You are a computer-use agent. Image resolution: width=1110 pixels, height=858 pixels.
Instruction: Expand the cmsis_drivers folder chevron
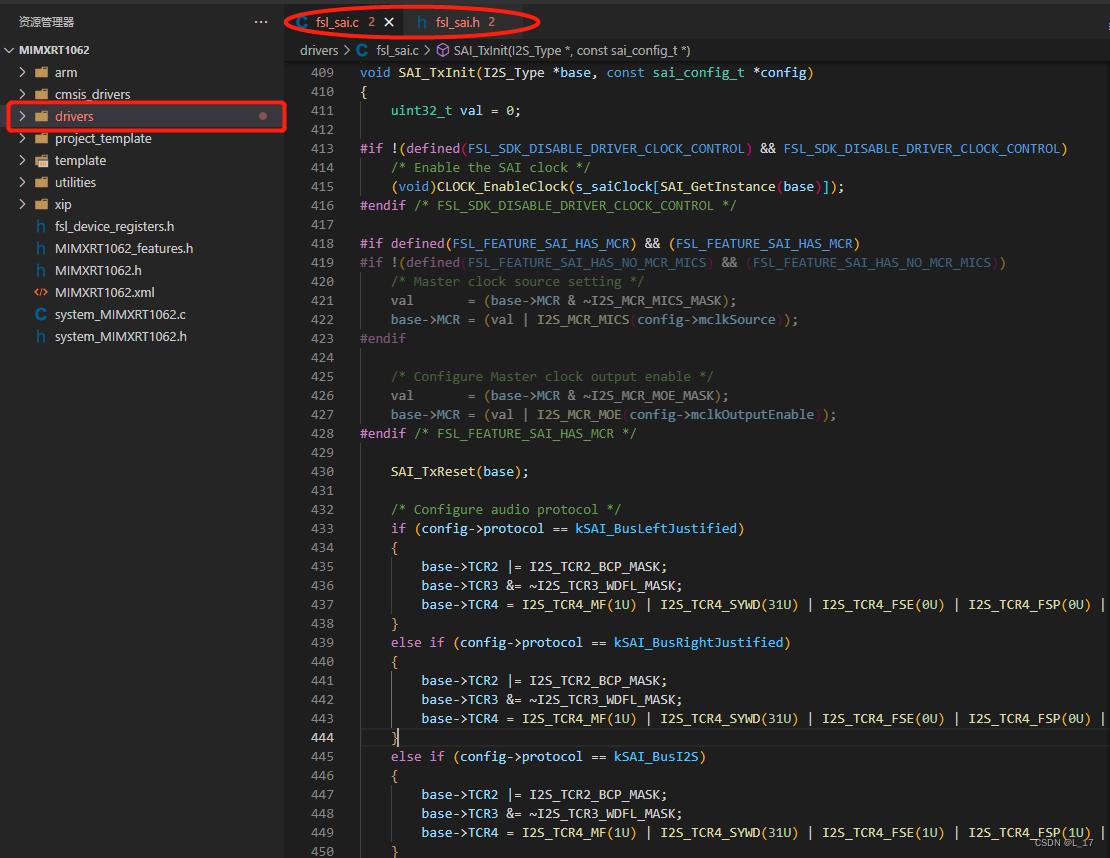[x=23, y=94]
